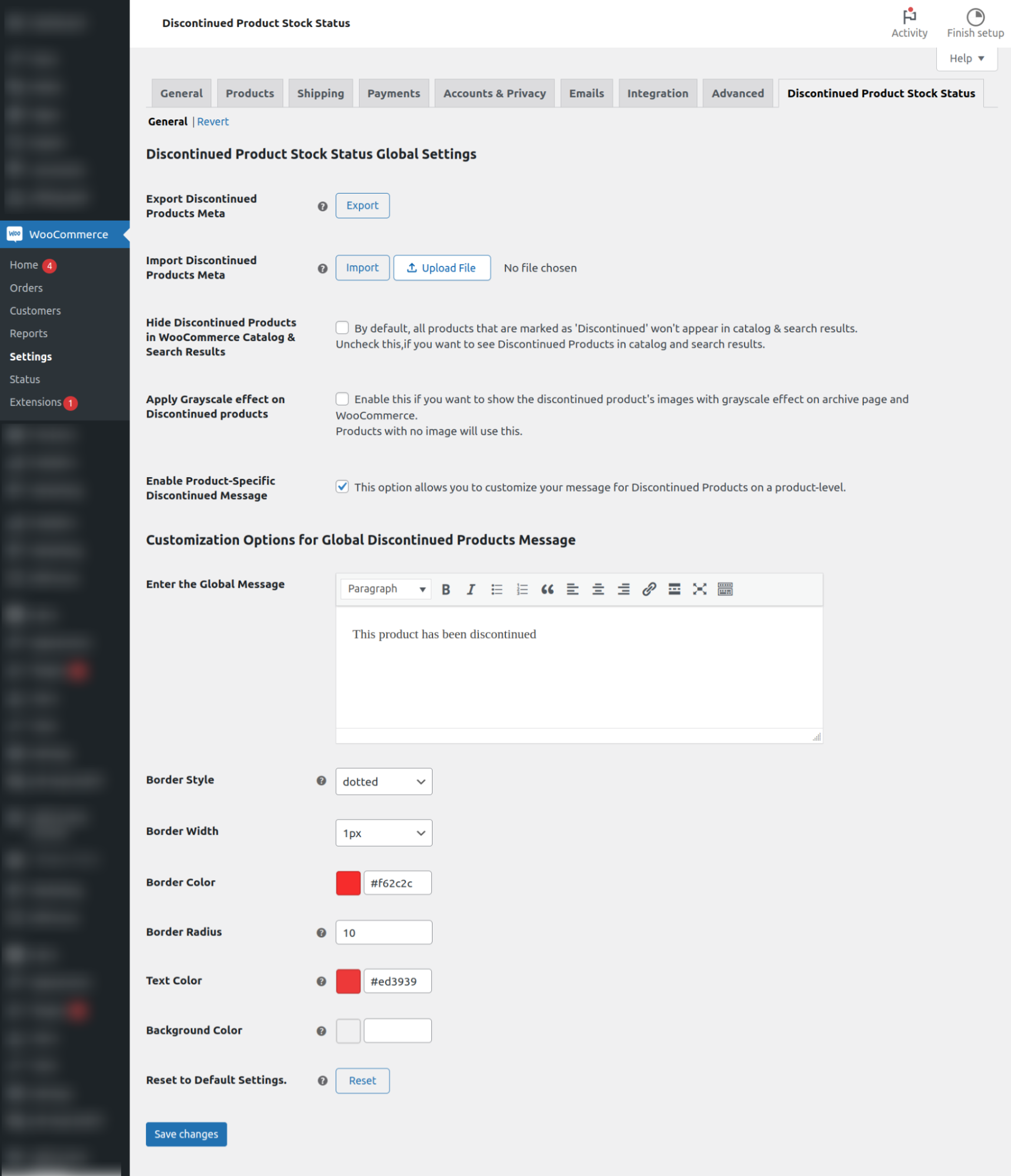Toggle the editor toolbar (kitchen sink) icon
This screenshot has width=1011, height=1176.
(725, 589)
